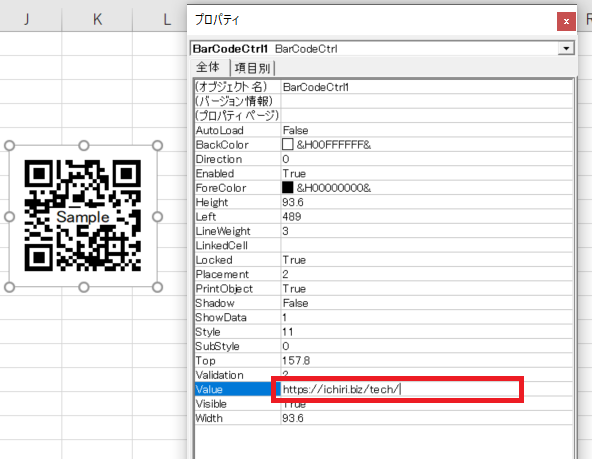
Task: Select column L header
Action: (x=160, y=18)
